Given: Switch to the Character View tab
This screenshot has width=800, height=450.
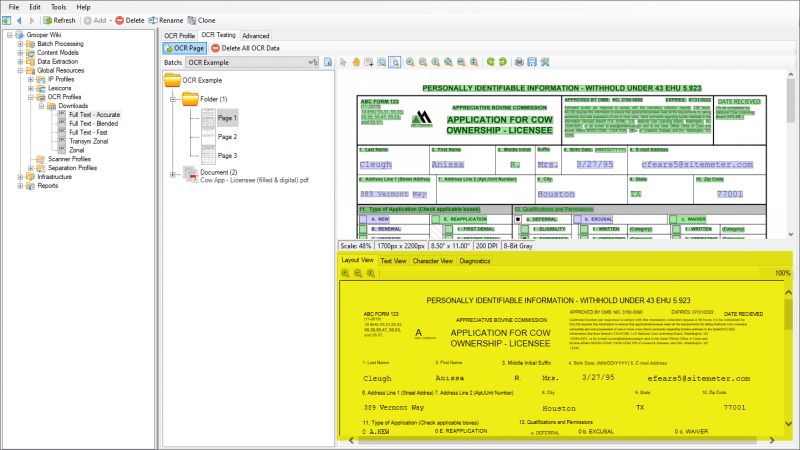Looking at the screenshot, I should [433, 260].
